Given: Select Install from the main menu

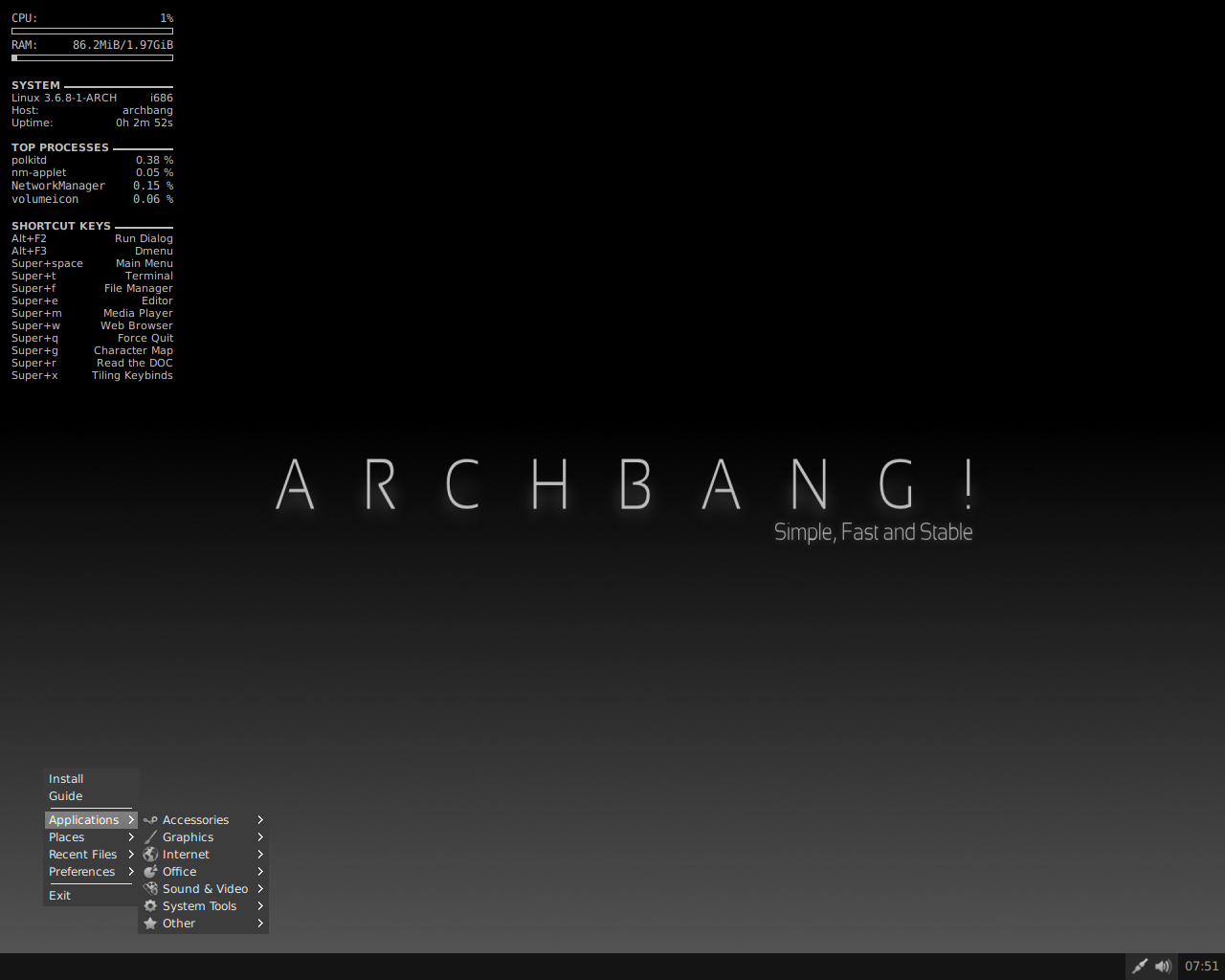Looking at the screenshot, I should point(91,779).
